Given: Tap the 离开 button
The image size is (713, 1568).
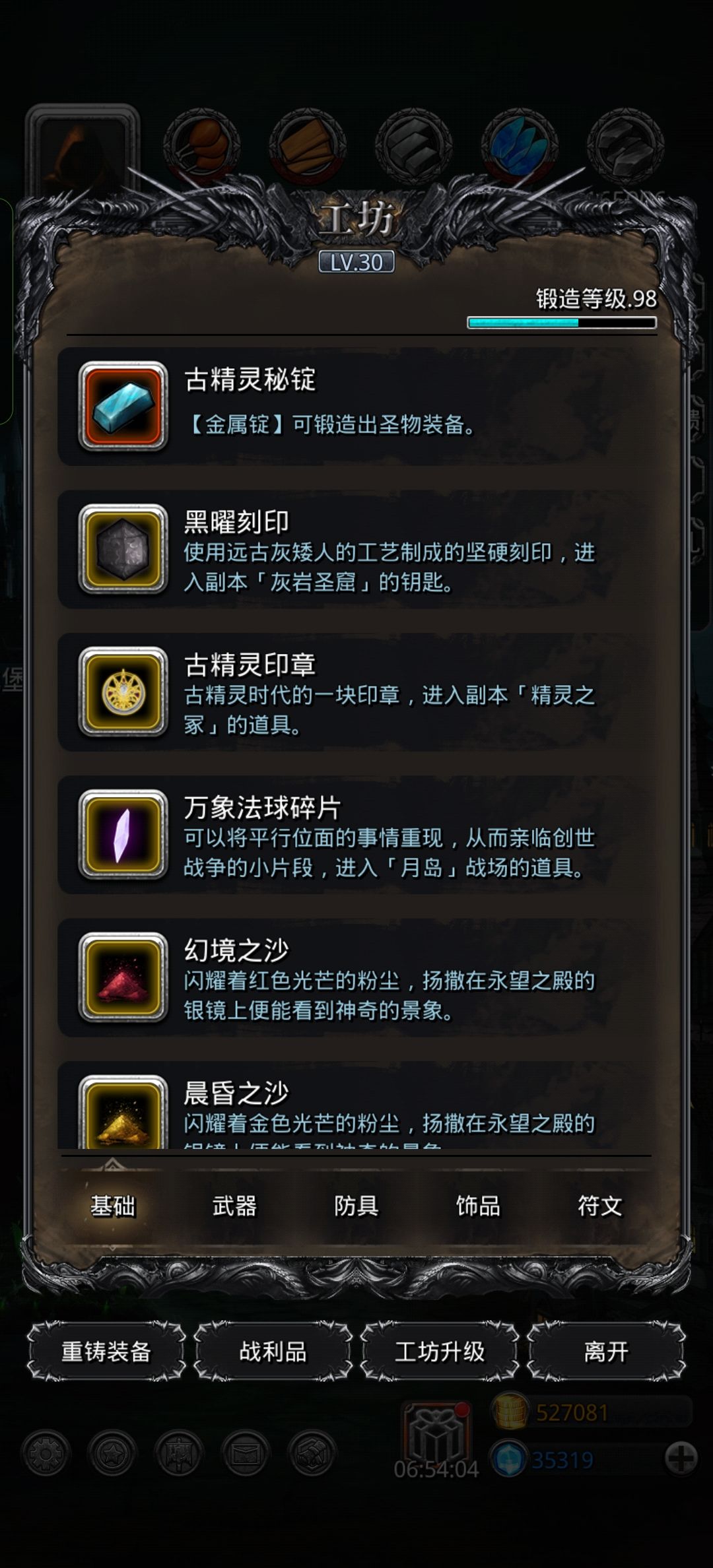Looking at the screenshot, I should click(606, 1352).
